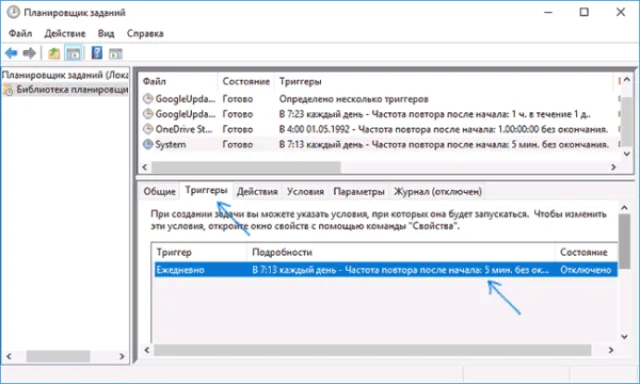
Task: Switch to the Триггеры tab
Action: pos(206,191)
